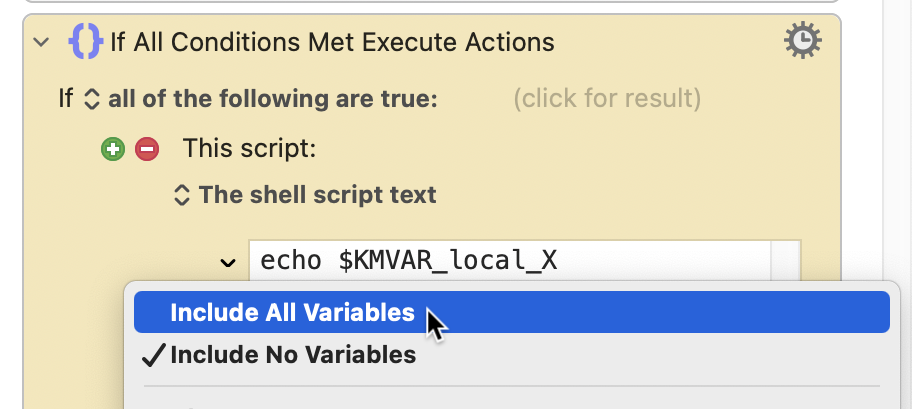The width and height of the screenshot is (912, 409).
Task: Click the "This script:" condition label
Action: (250, 149)
